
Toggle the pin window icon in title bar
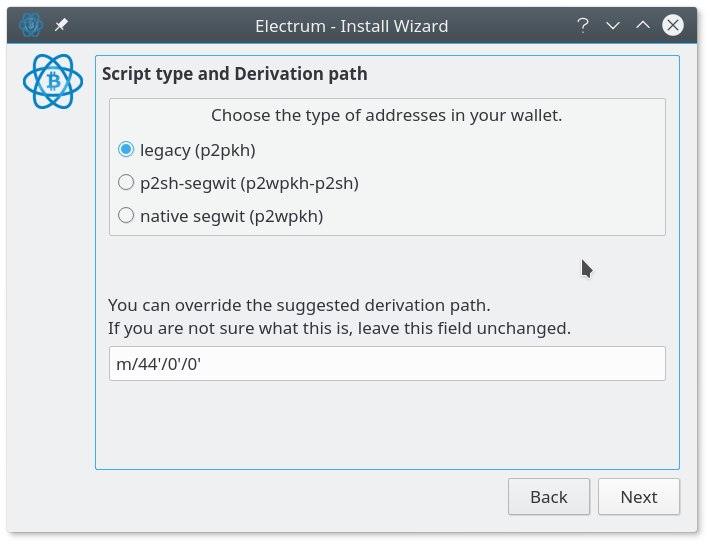[61, 25]
